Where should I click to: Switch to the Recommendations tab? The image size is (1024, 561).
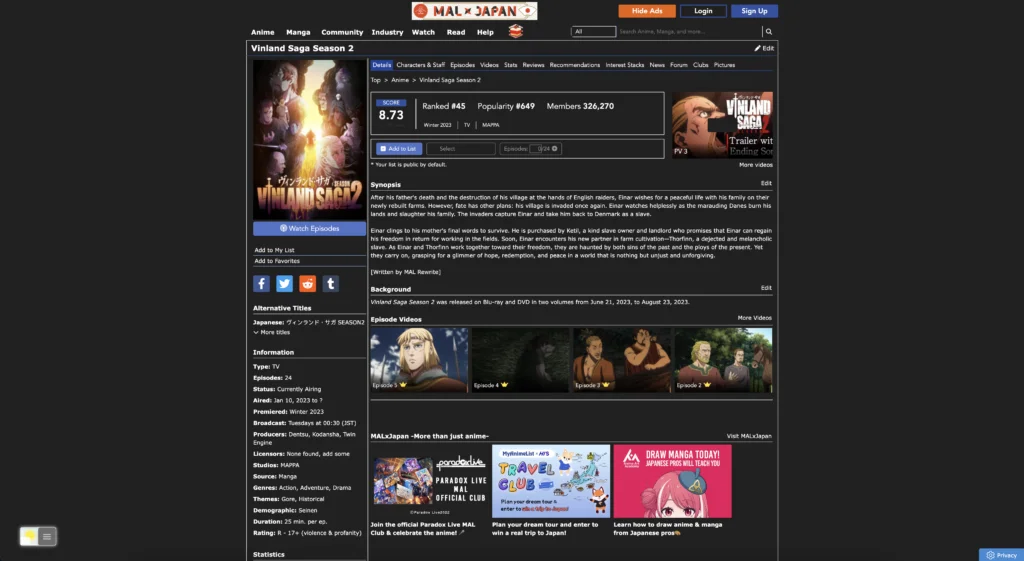575,65
